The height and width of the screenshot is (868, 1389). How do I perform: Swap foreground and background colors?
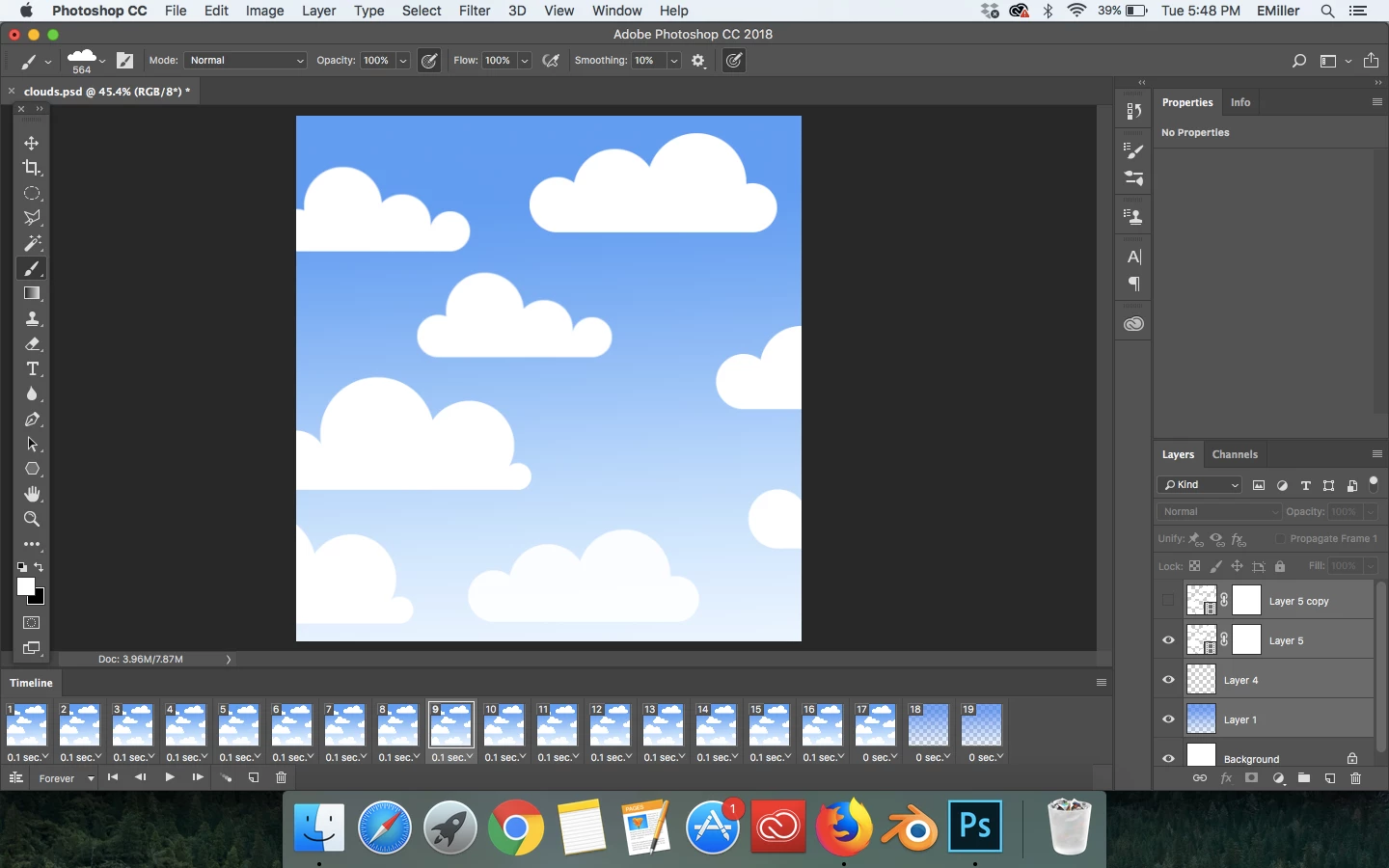coord(40,567)
